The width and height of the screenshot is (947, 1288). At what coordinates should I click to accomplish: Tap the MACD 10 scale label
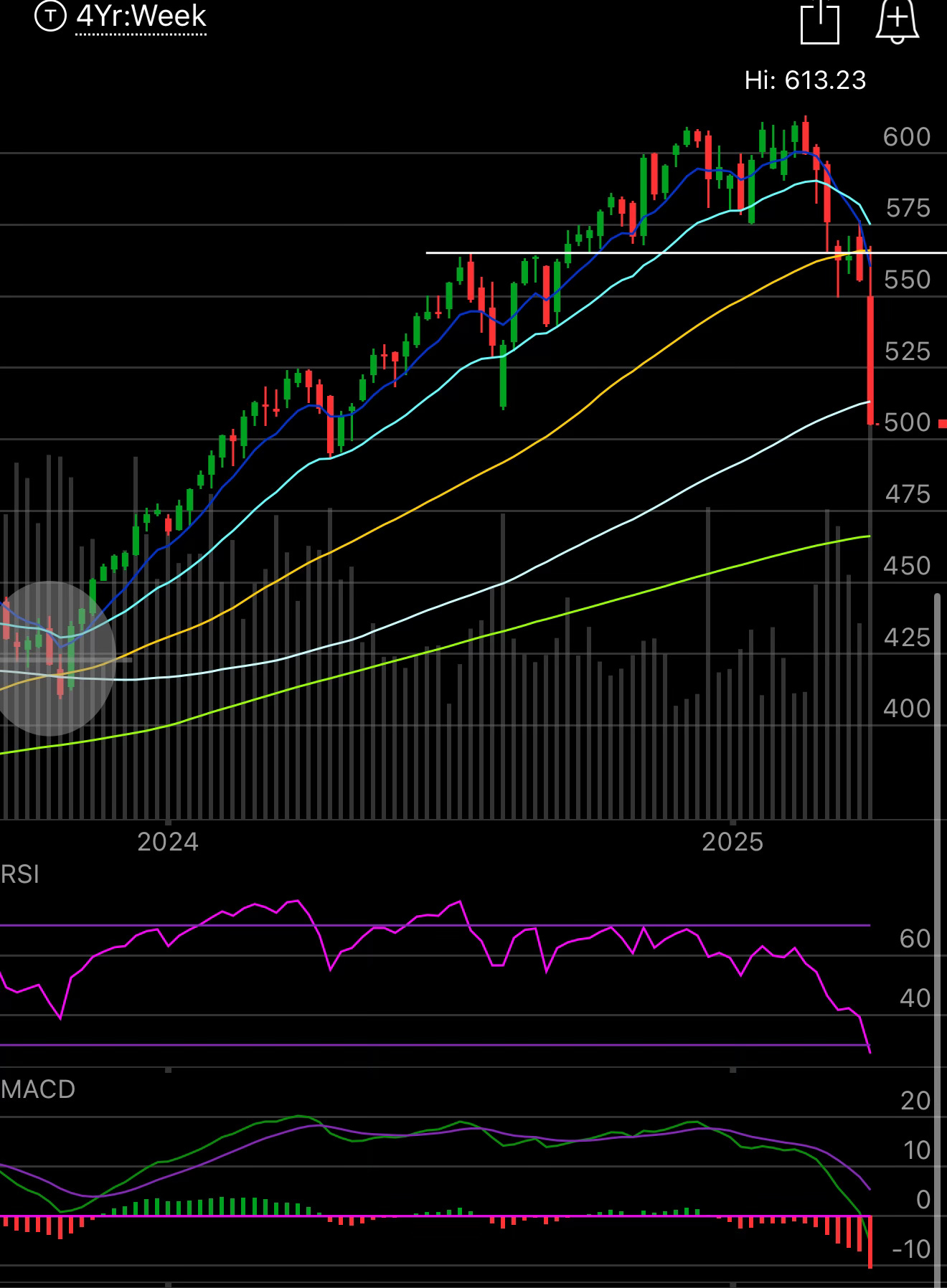916,1150
